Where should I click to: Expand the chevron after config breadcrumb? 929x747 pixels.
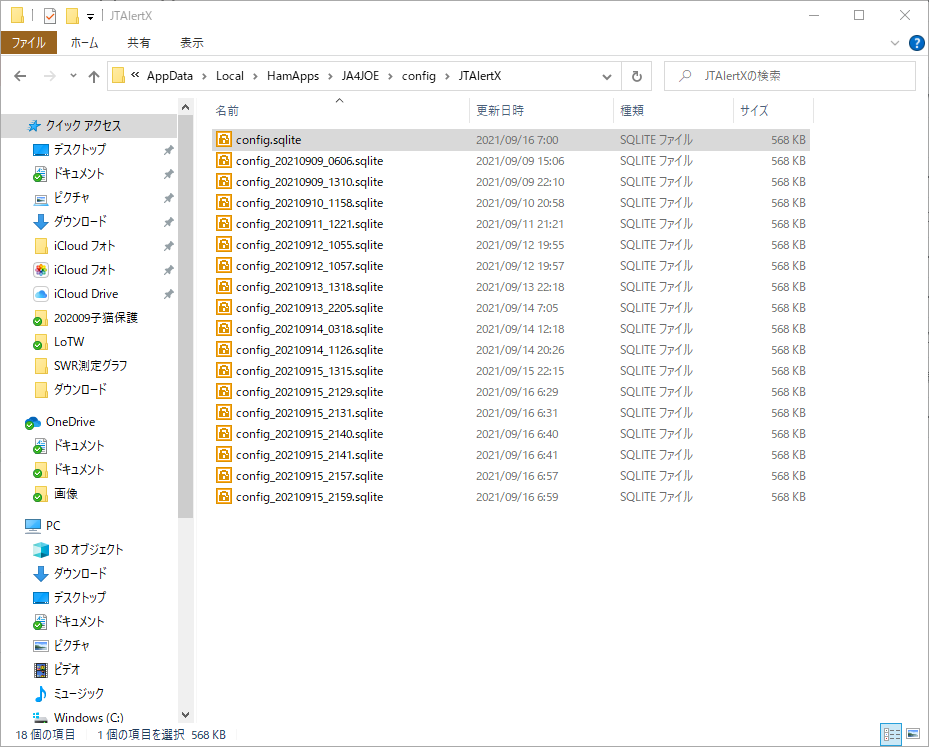coord(447,76)
